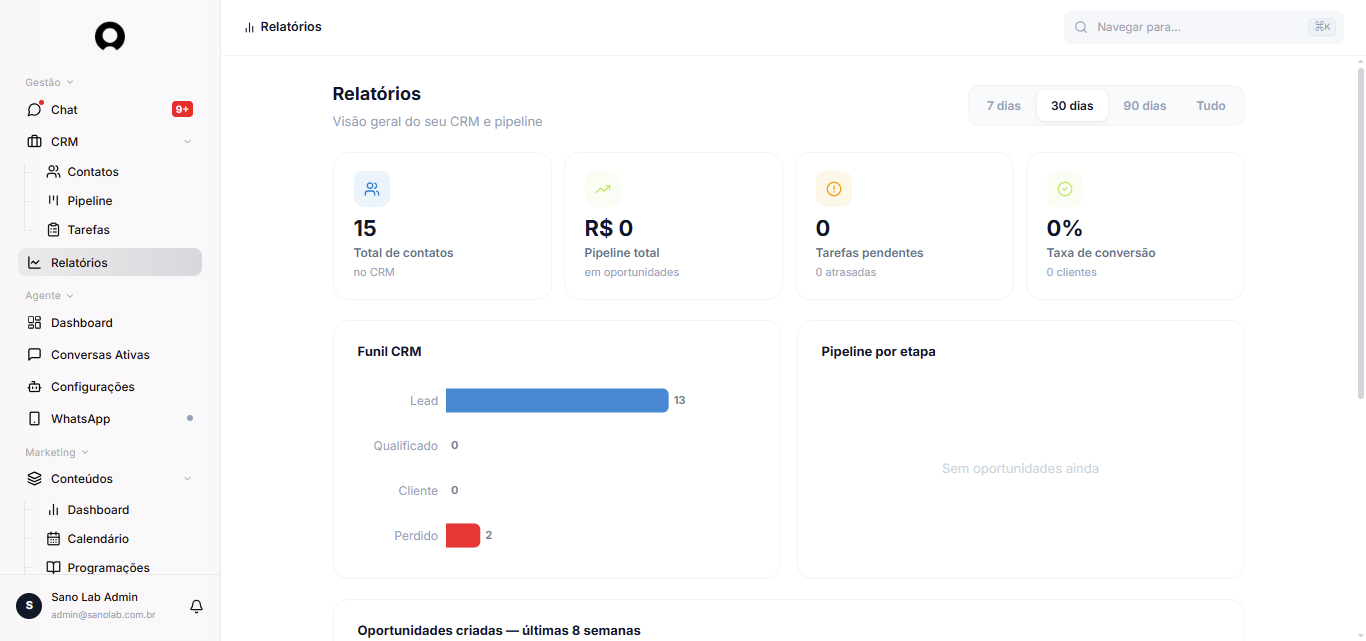This screenshot has height=641, width=1366.
Task: Click the Total de contatos card value 15
Action: point(365,228)
